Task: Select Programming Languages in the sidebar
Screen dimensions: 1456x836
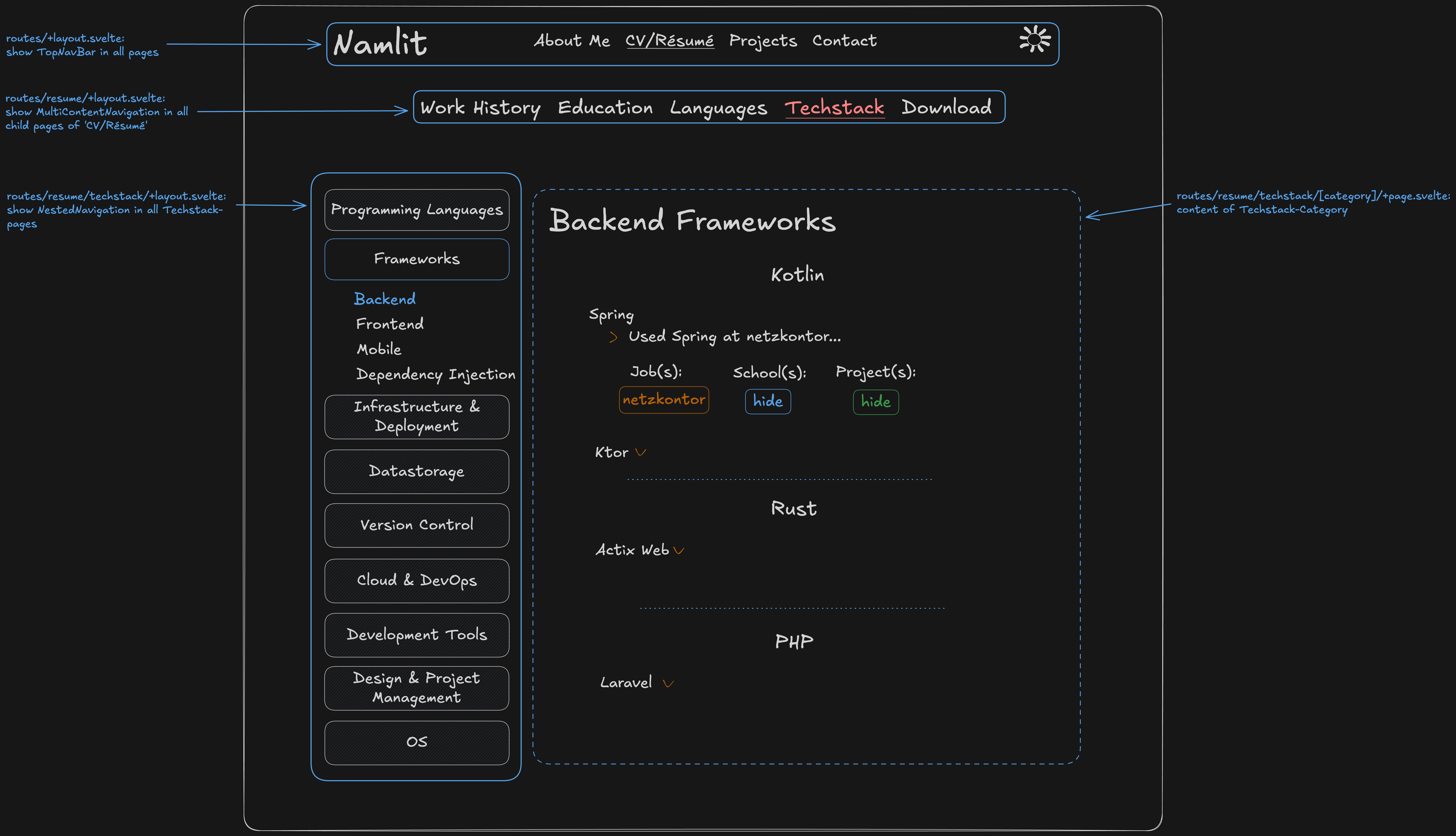Action: point(416,210)
